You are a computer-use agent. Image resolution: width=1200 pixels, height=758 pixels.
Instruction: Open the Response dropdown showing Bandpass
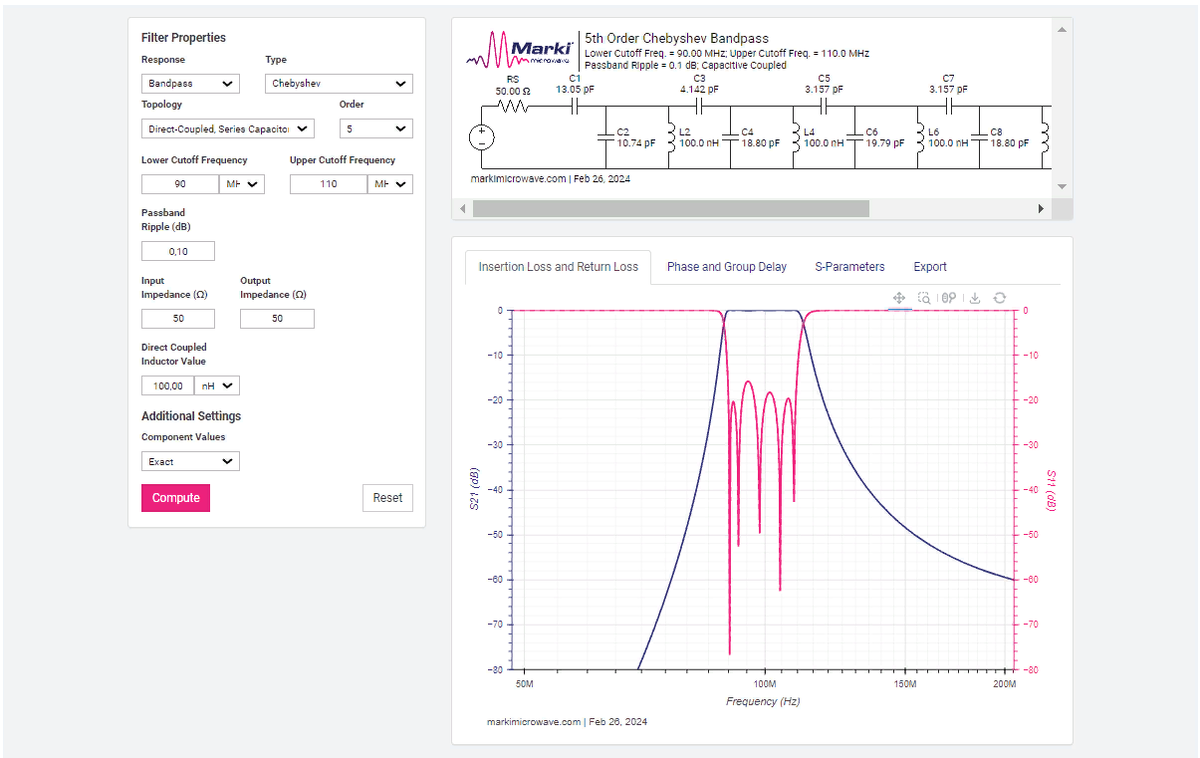190,84
